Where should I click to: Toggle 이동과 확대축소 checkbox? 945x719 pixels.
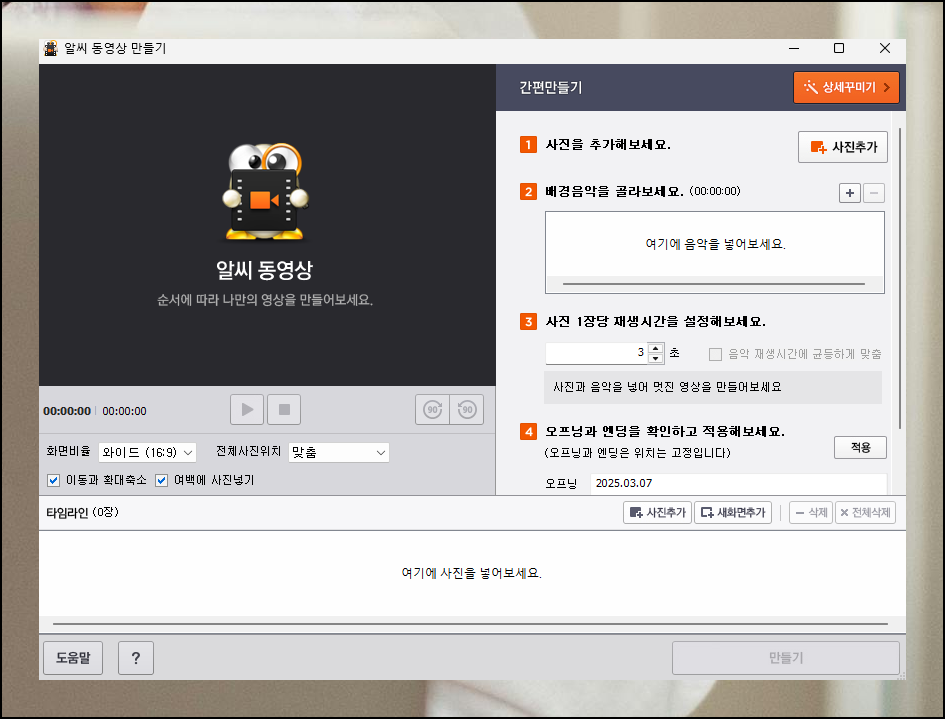pyautogui.click(x=54, y=480)
